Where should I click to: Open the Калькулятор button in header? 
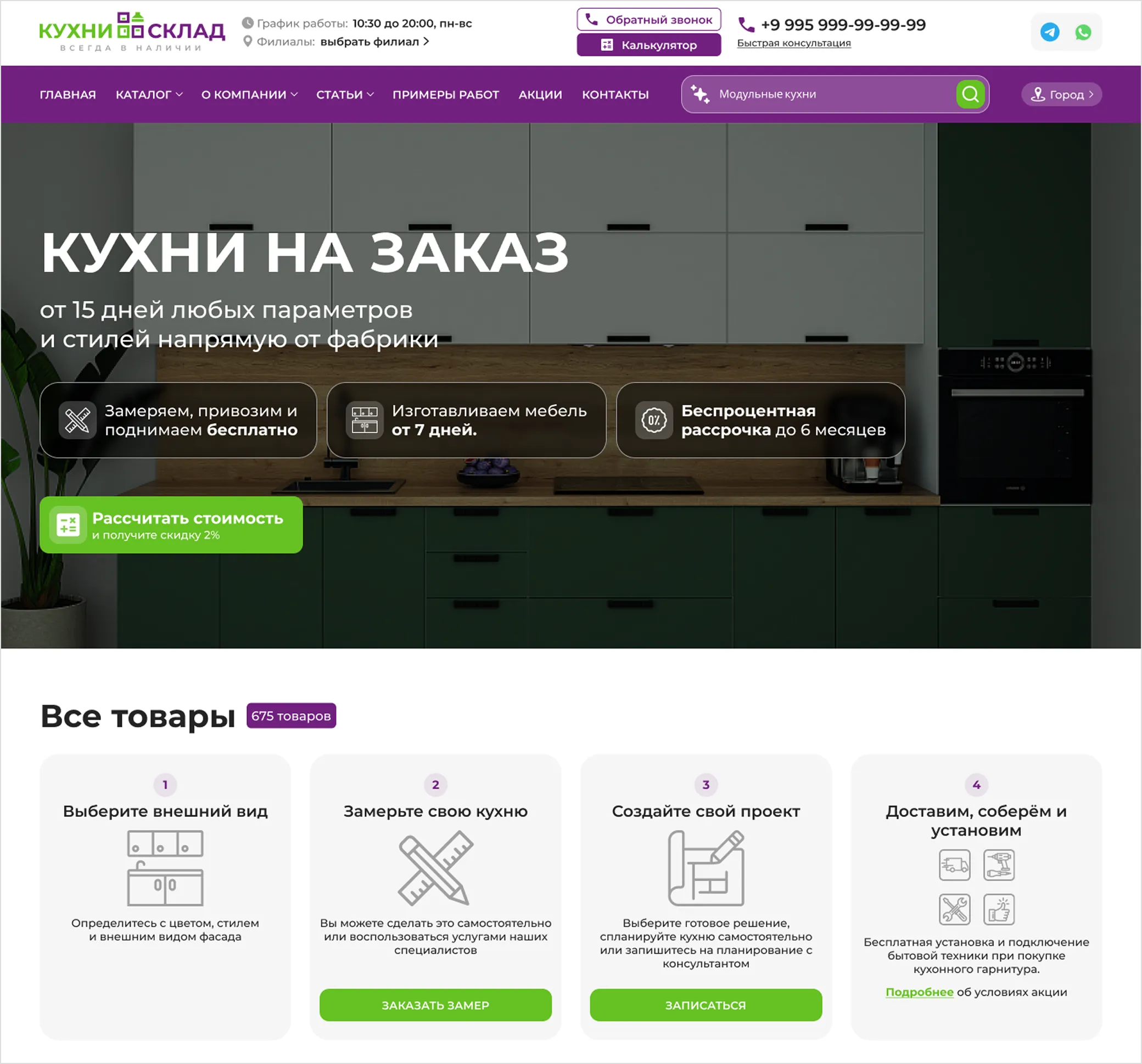click(x=649, y=45)
